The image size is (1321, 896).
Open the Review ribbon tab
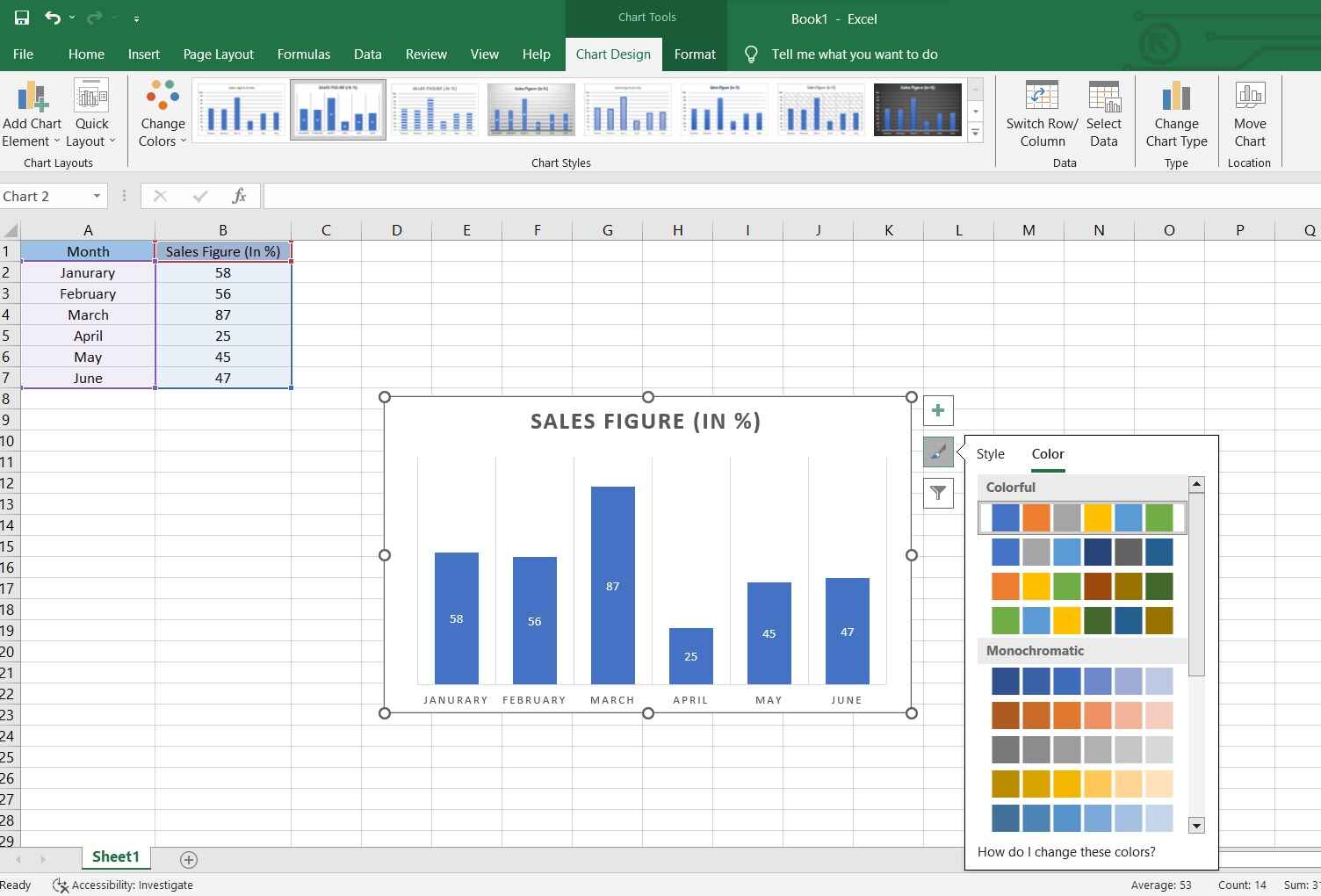point(426,54)
